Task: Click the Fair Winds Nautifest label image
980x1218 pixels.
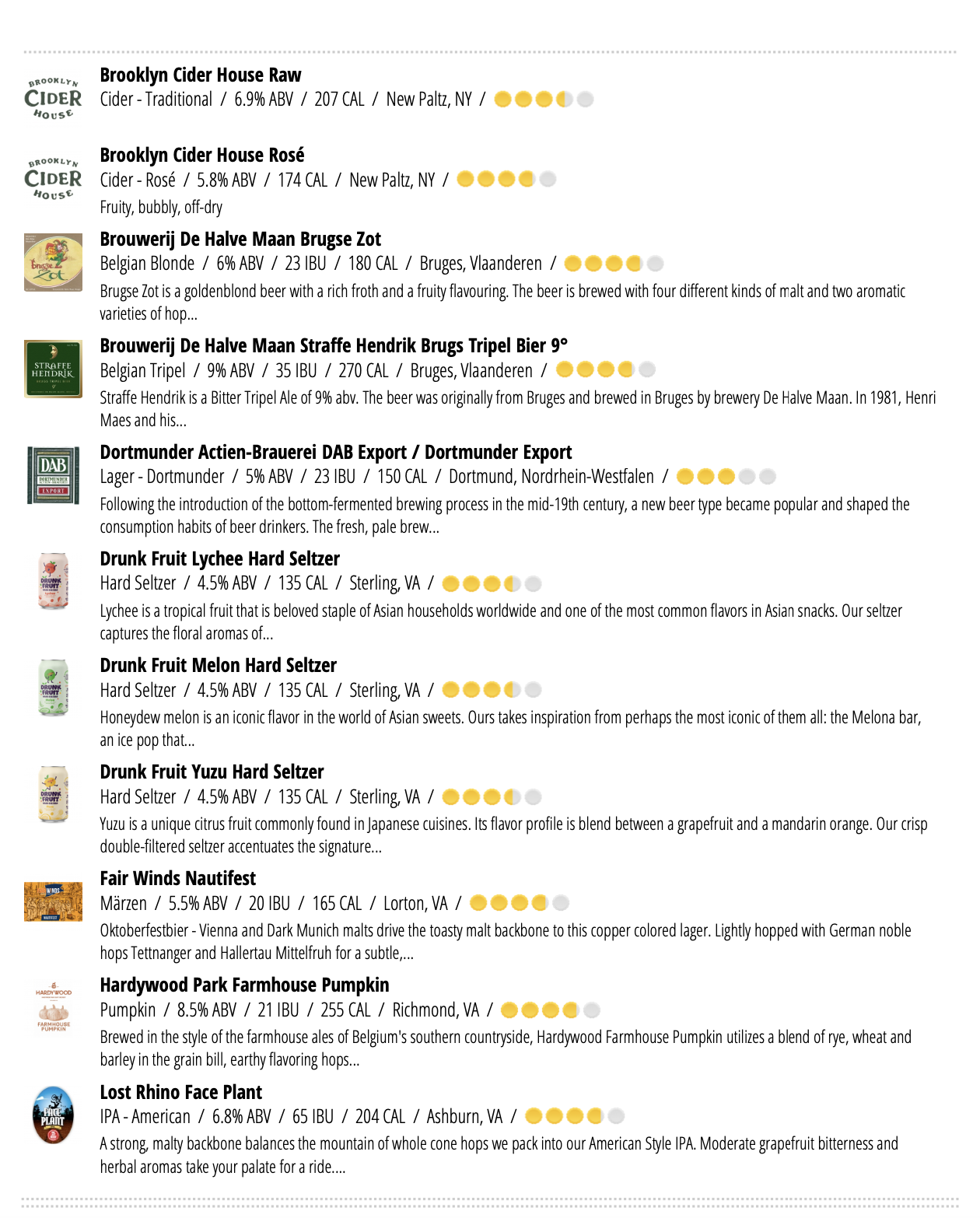Action: [53, 901]
